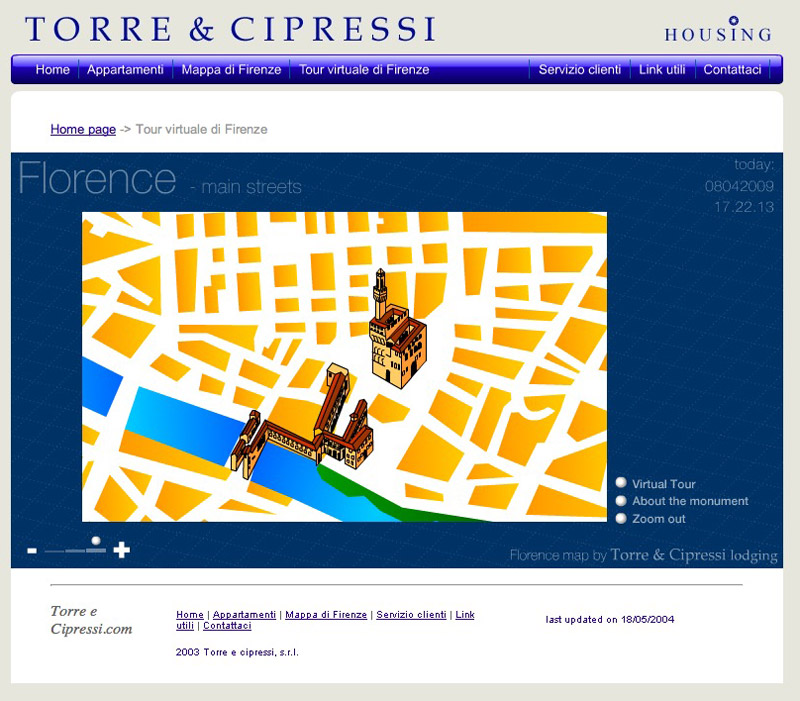Viewport: 800px width, 701px height.
Task: Click the footer Appartamenti link
Action: tap(244, 615)
